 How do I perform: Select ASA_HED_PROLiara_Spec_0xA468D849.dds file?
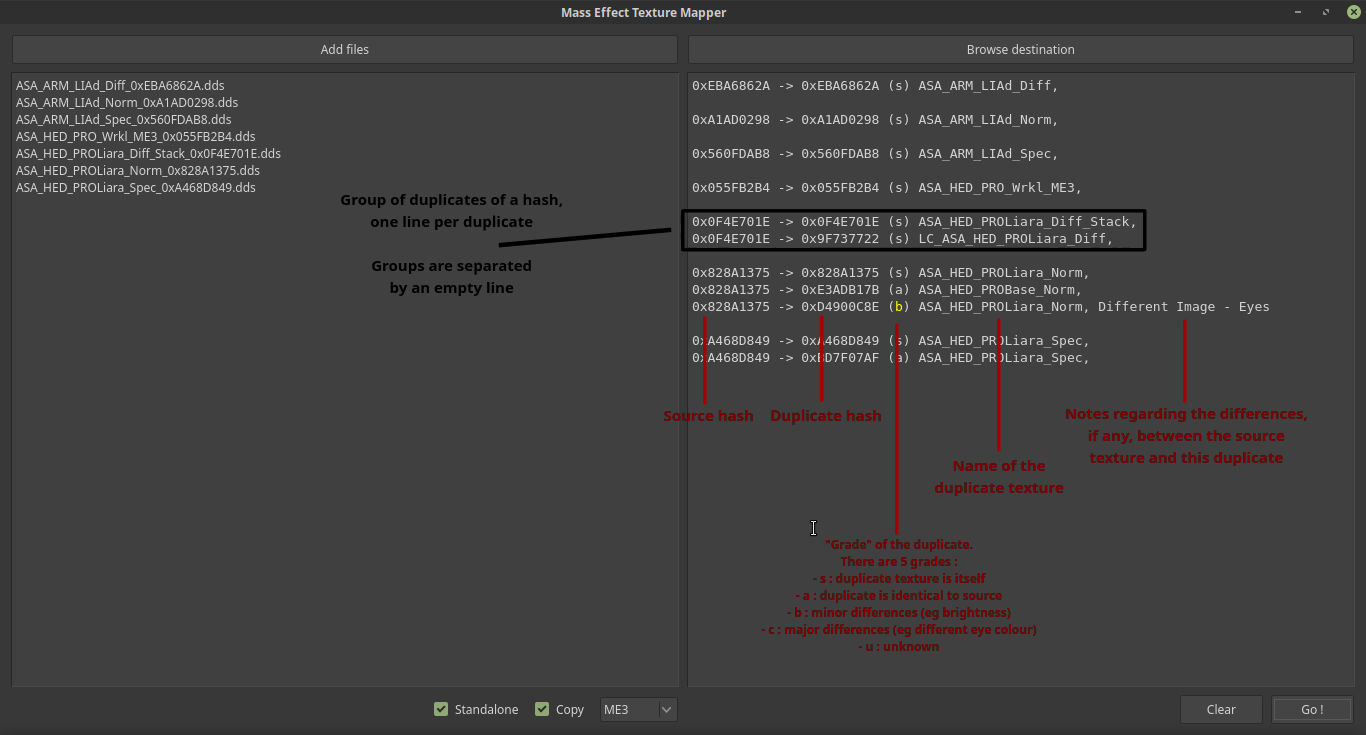tap(136, 188)
